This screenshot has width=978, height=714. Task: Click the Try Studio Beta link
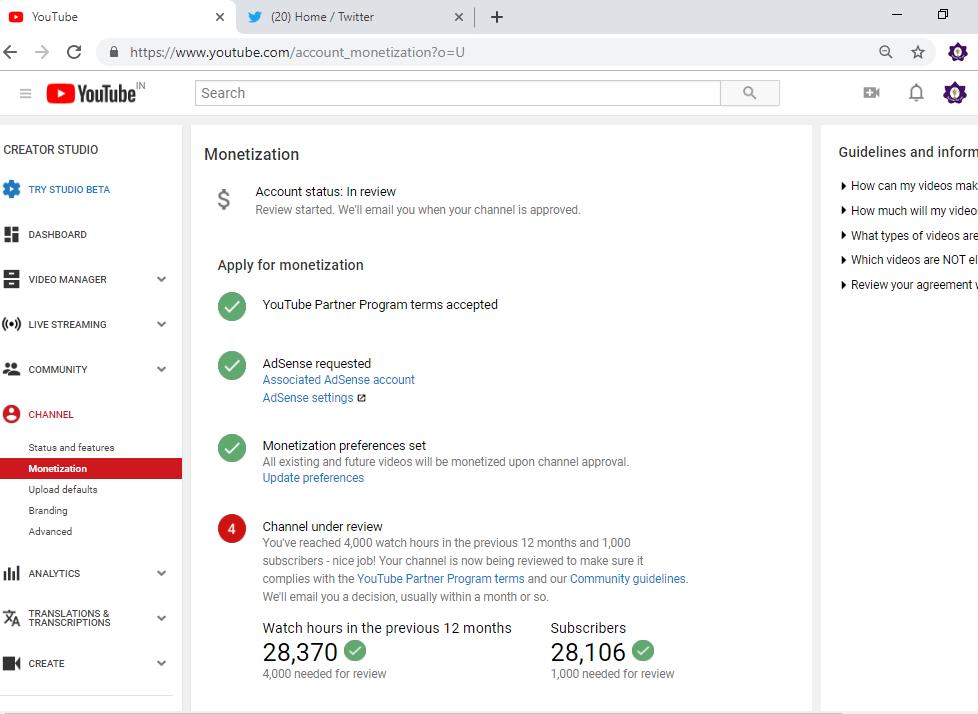(x=69, y=190)
